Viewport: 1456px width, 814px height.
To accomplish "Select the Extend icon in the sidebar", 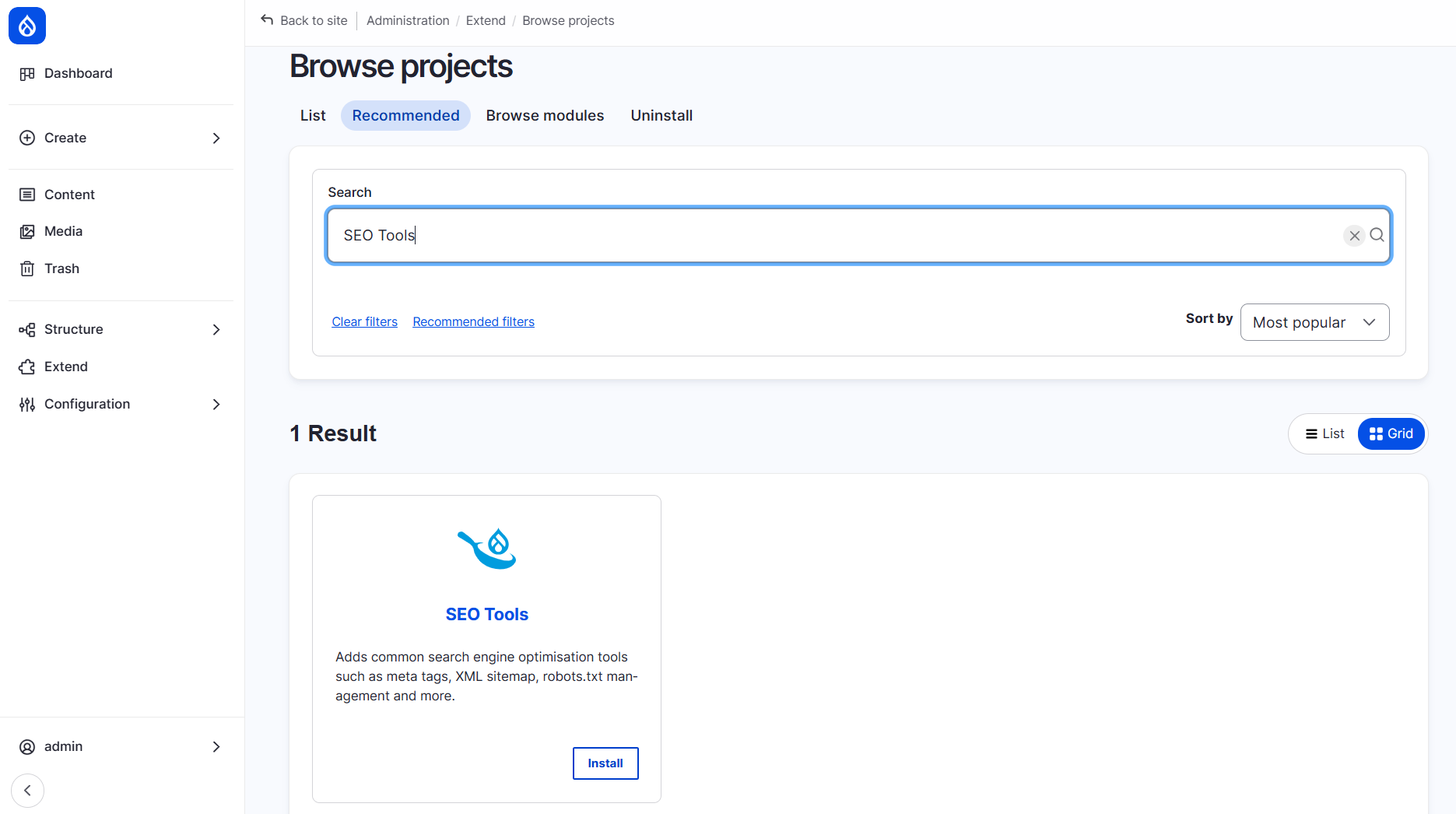I will (28, 367).
